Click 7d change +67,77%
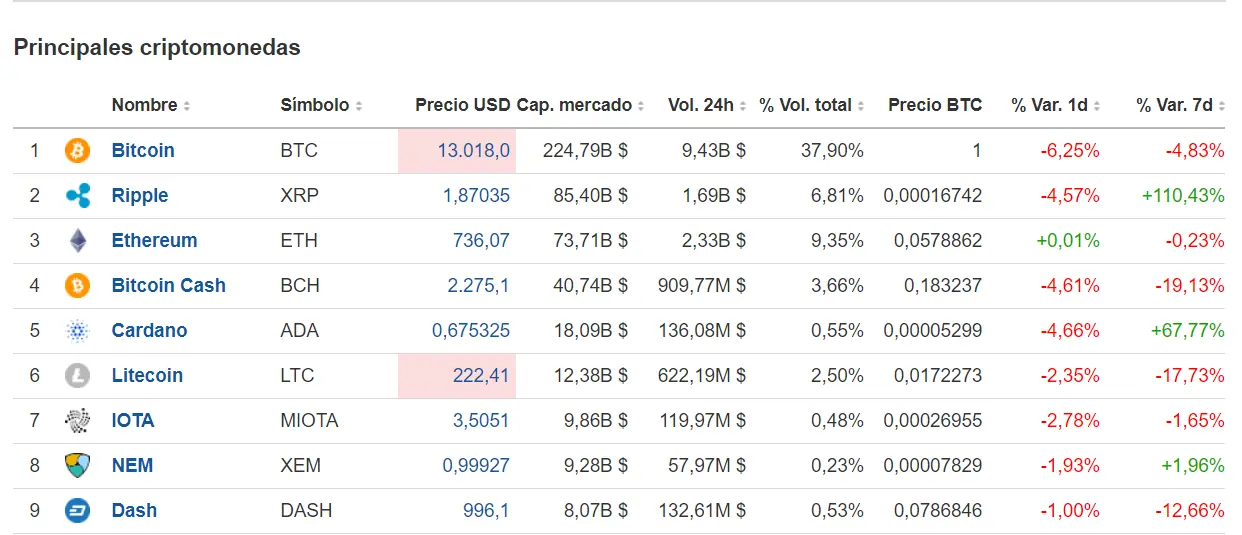Screen dimensions: 1242x535 1188,331
